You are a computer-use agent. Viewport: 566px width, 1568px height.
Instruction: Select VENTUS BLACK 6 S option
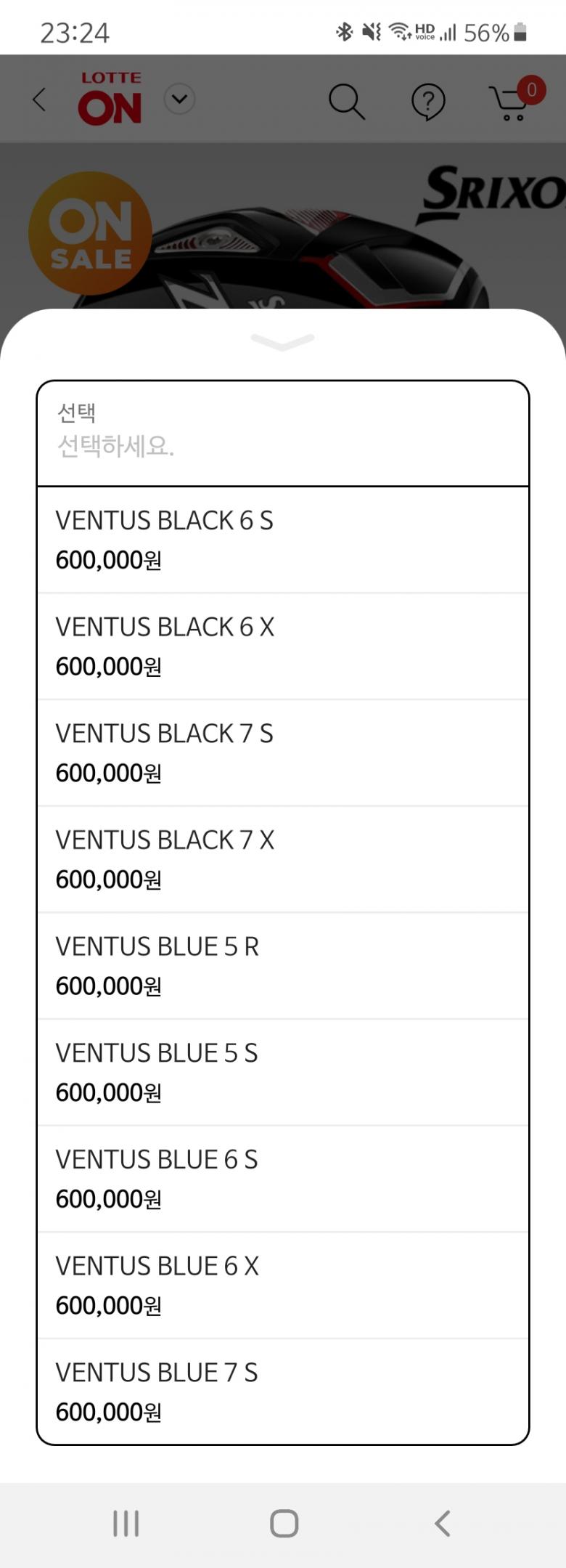283,540
